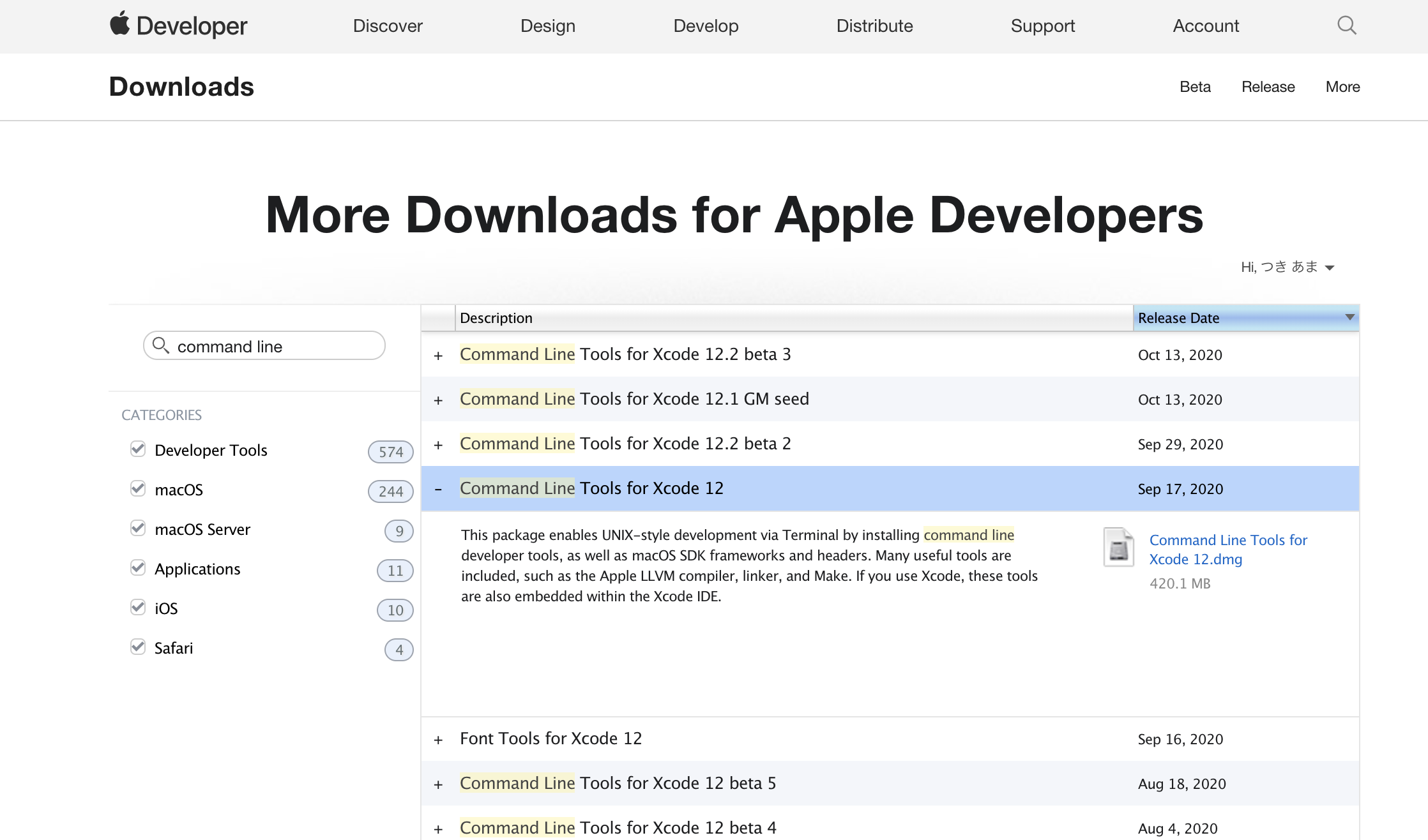Open the Hi user account dropdown

pos(1287,267)
